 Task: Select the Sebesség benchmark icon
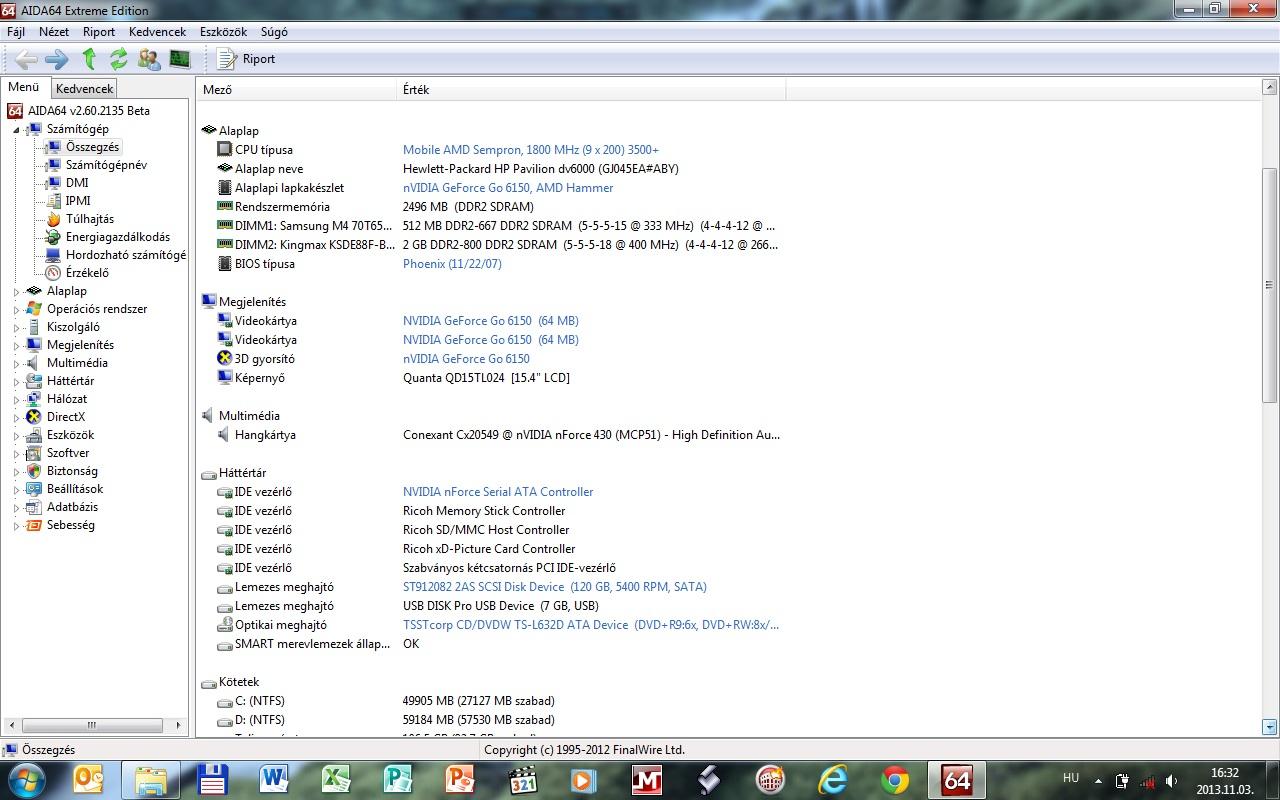(34, 525)
